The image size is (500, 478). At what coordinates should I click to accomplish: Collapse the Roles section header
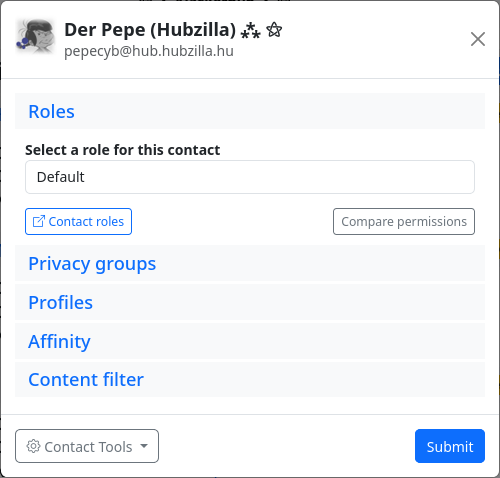point(250,111)
